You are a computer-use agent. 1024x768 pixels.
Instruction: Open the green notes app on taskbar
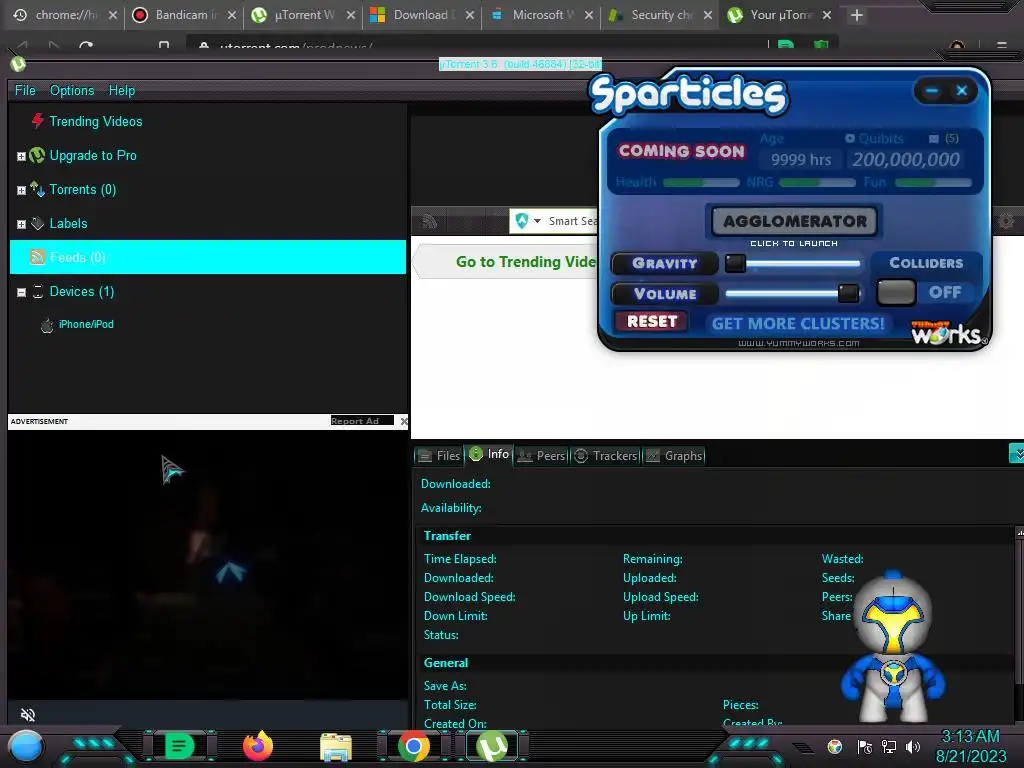[180, 746]
